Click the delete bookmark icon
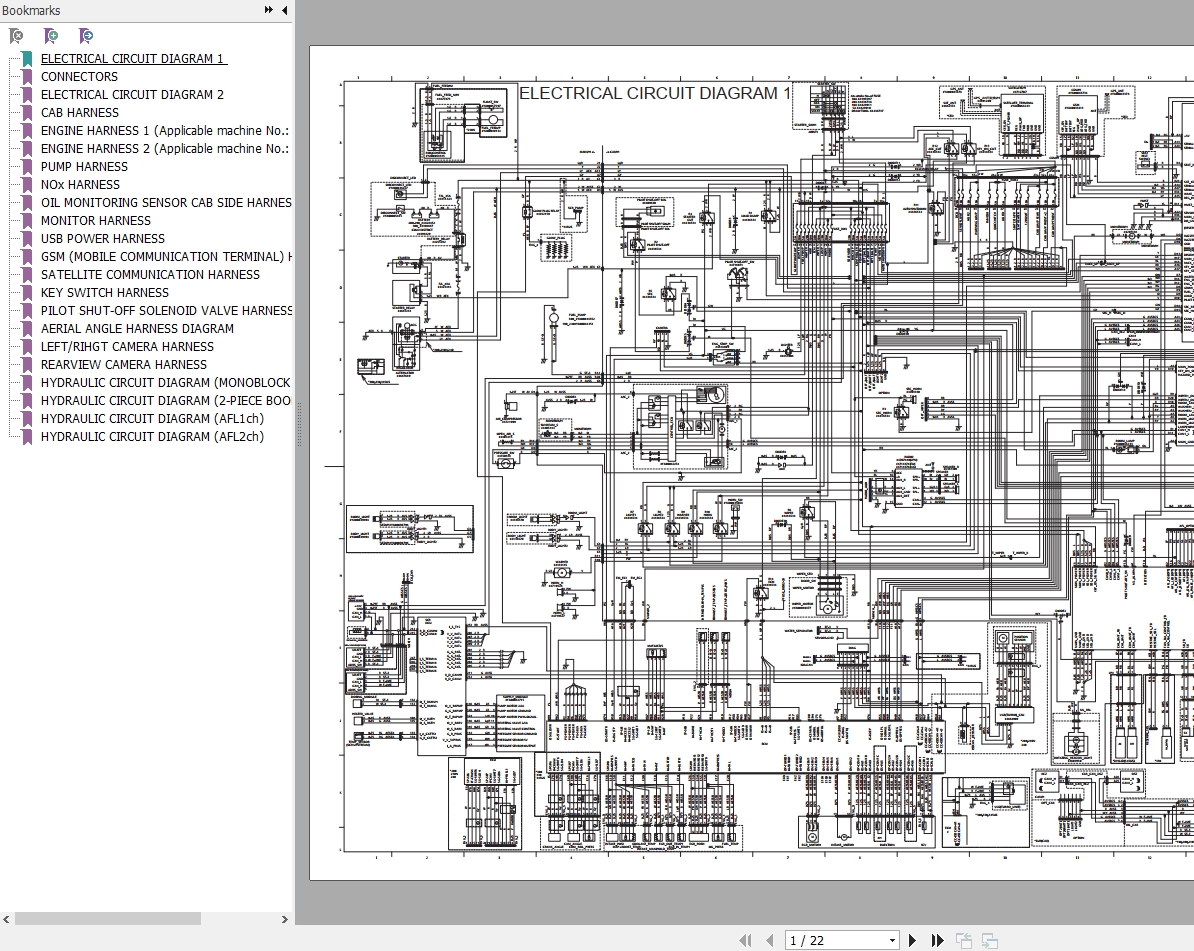The image size is (1194, 951). 16,36
